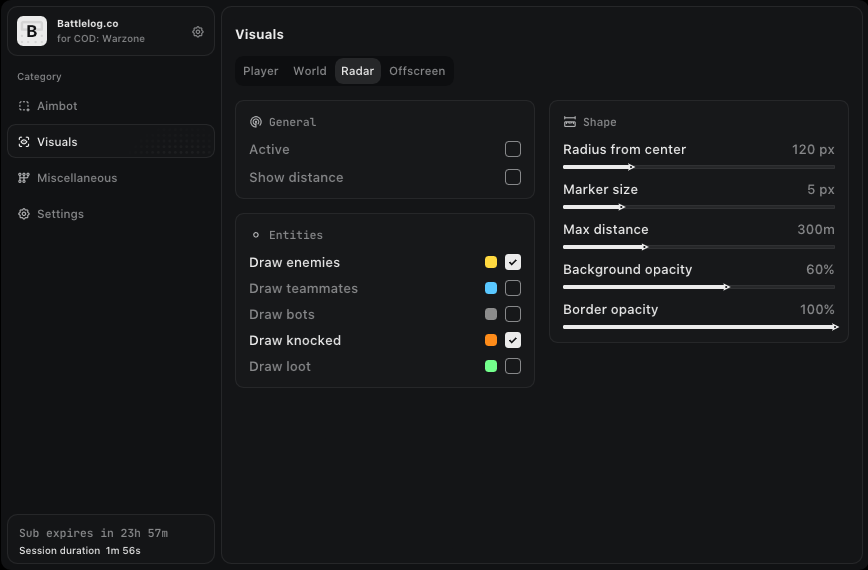
Task: Adjust the Max distance slider
Action: [699, 247]
